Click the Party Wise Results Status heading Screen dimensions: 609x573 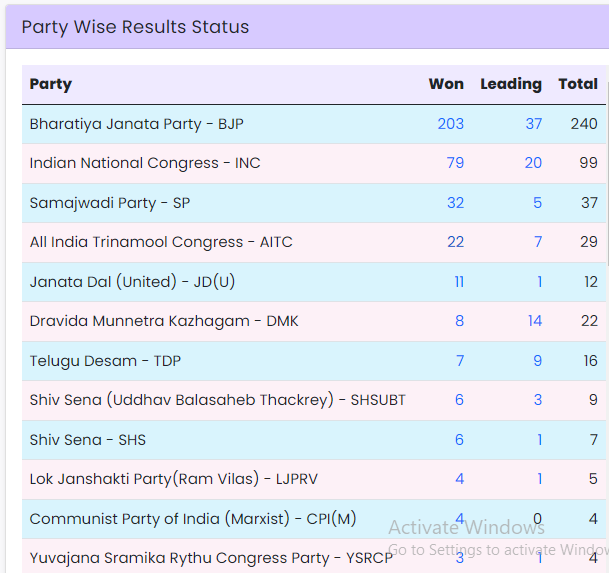coord(135,27)
